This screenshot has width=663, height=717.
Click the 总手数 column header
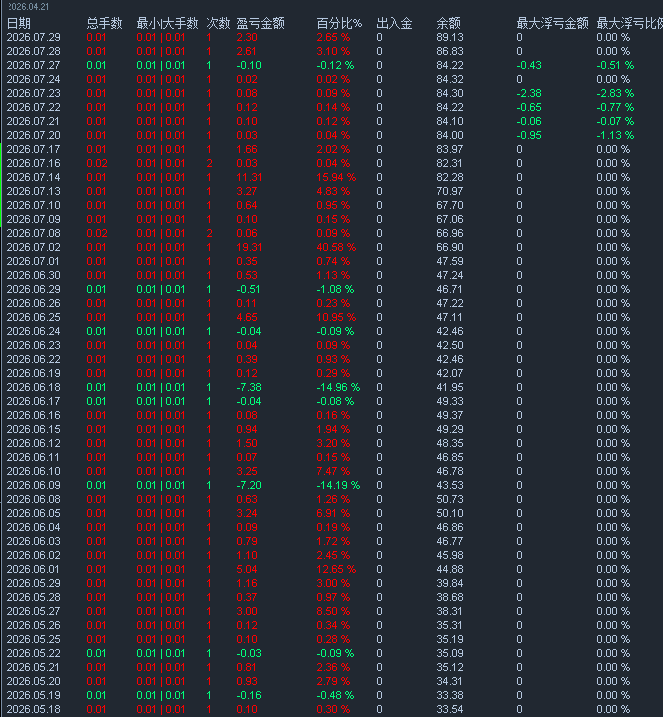104,23
